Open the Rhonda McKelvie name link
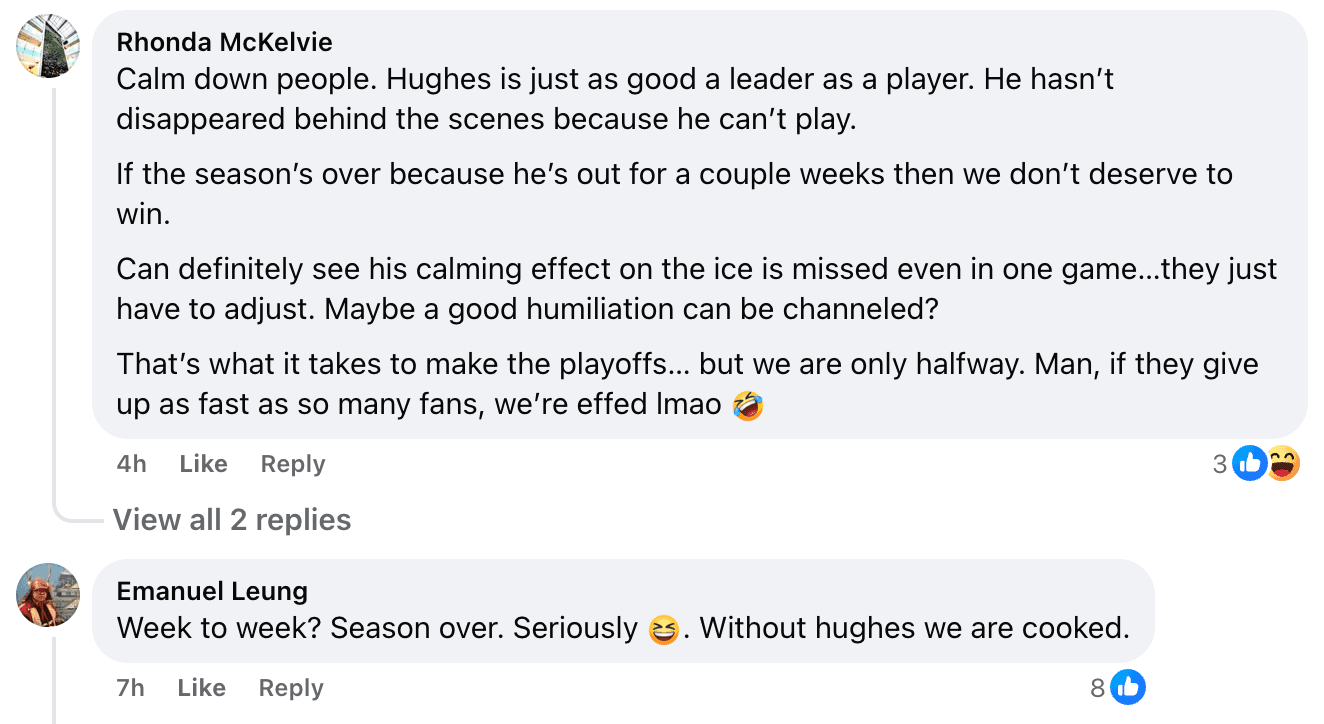Screen dimensions: 1324x724 tap(224, 42)
